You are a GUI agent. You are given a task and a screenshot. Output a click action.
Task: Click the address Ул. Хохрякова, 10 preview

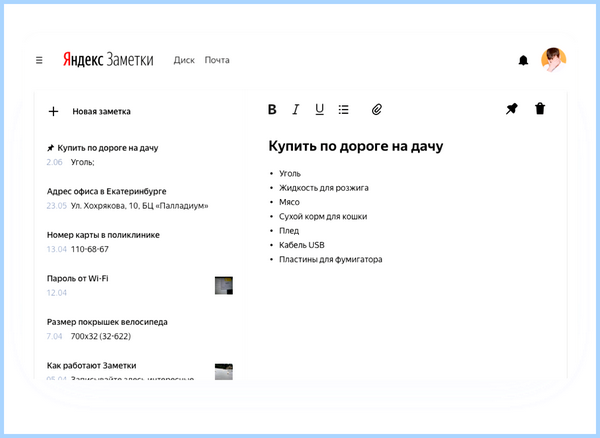[140, 206]
